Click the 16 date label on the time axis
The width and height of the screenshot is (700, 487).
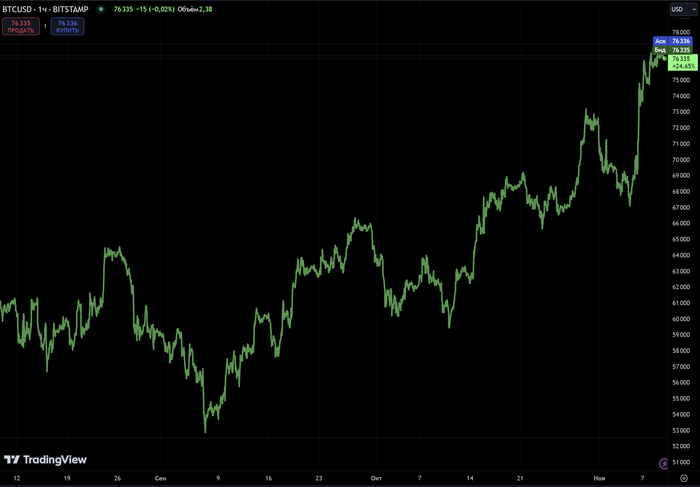(x=268, y=478)
